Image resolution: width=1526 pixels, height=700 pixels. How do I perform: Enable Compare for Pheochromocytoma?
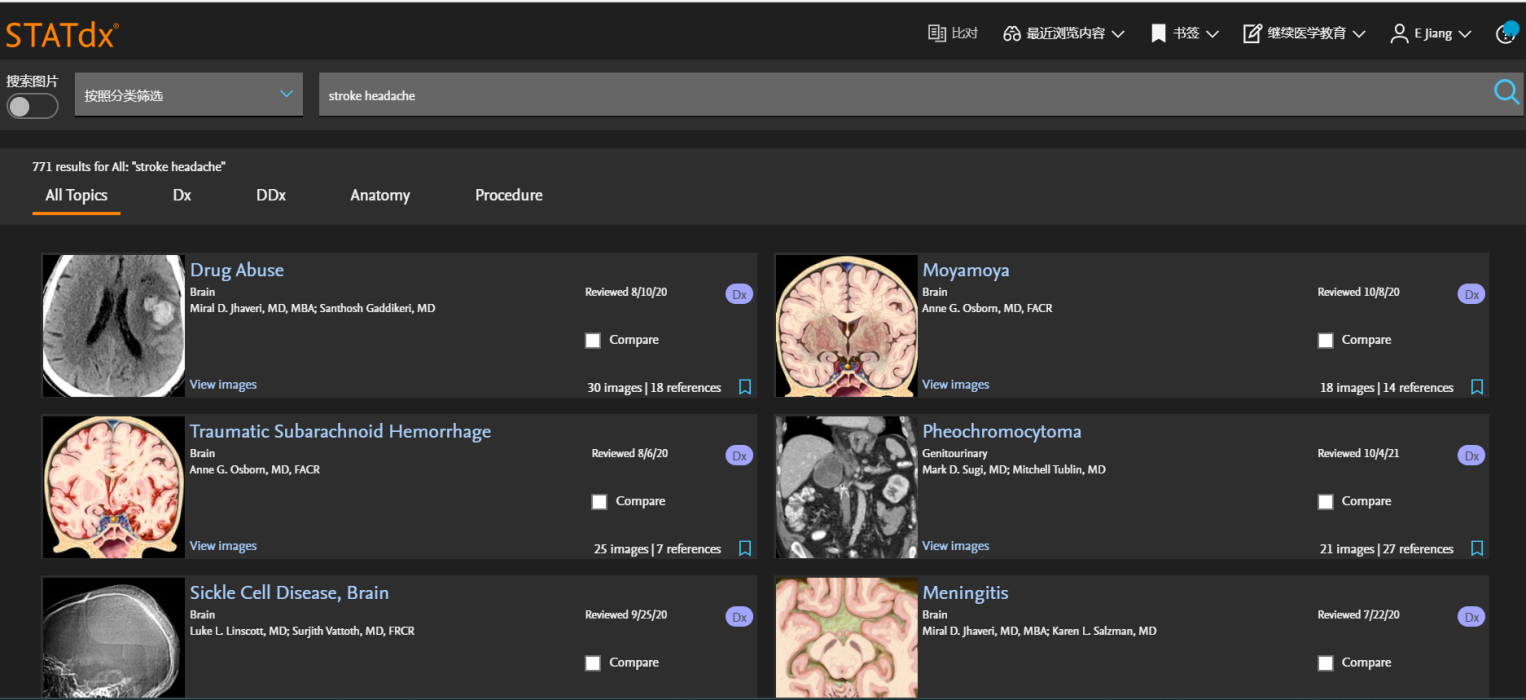point(1325,501)
